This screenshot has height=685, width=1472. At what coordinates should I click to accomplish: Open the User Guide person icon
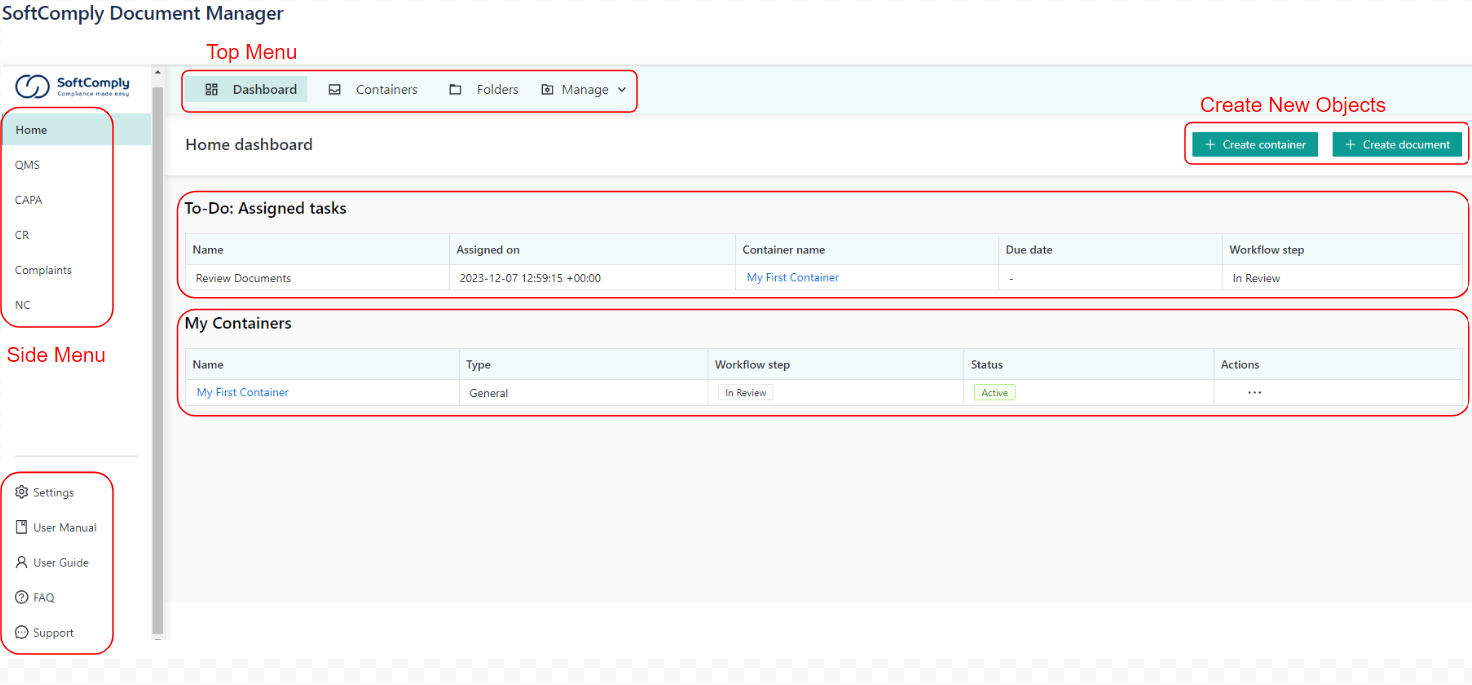coord(21,562)
